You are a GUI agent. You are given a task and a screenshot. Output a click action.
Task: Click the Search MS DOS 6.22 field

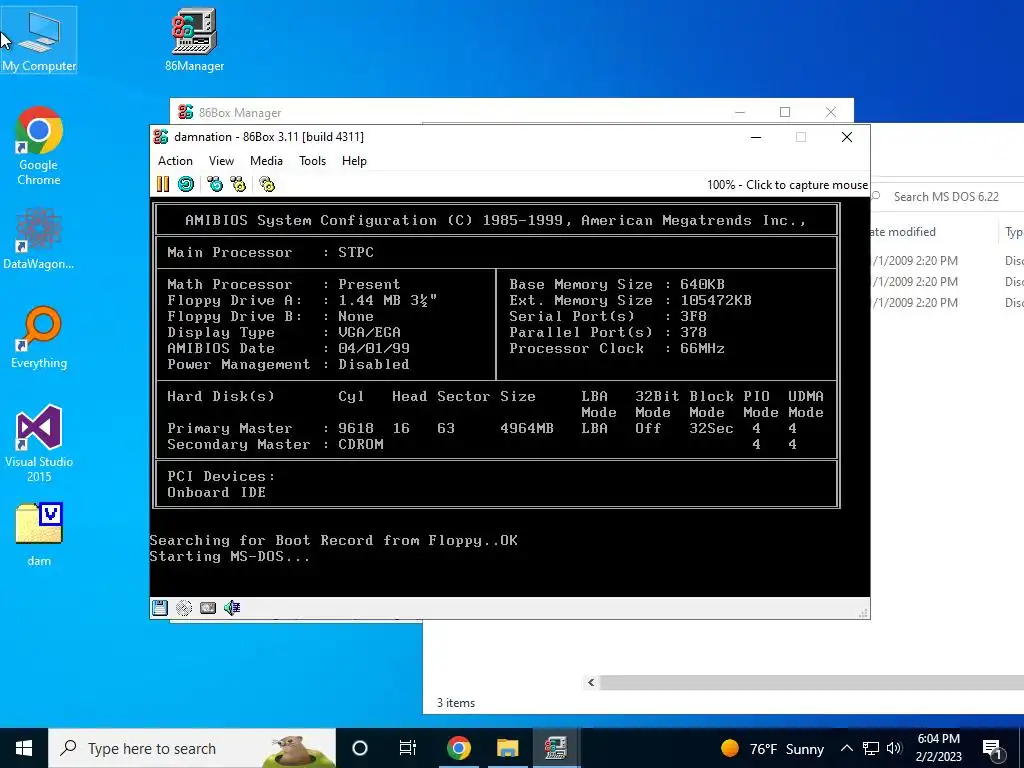947,197
